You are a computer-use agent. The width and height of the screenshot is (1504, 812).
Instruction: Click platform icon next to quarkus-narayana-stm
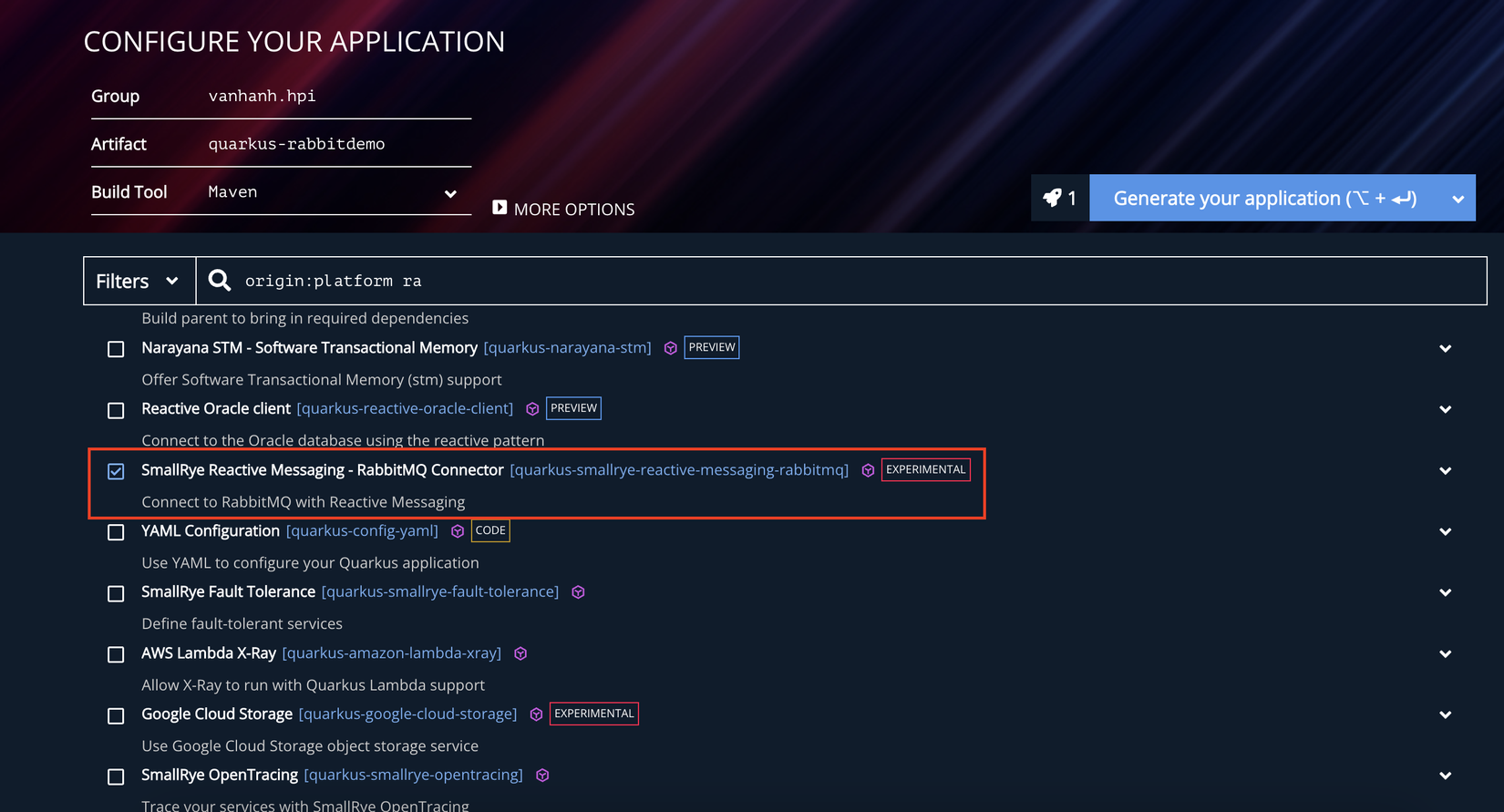coord(671,348)
